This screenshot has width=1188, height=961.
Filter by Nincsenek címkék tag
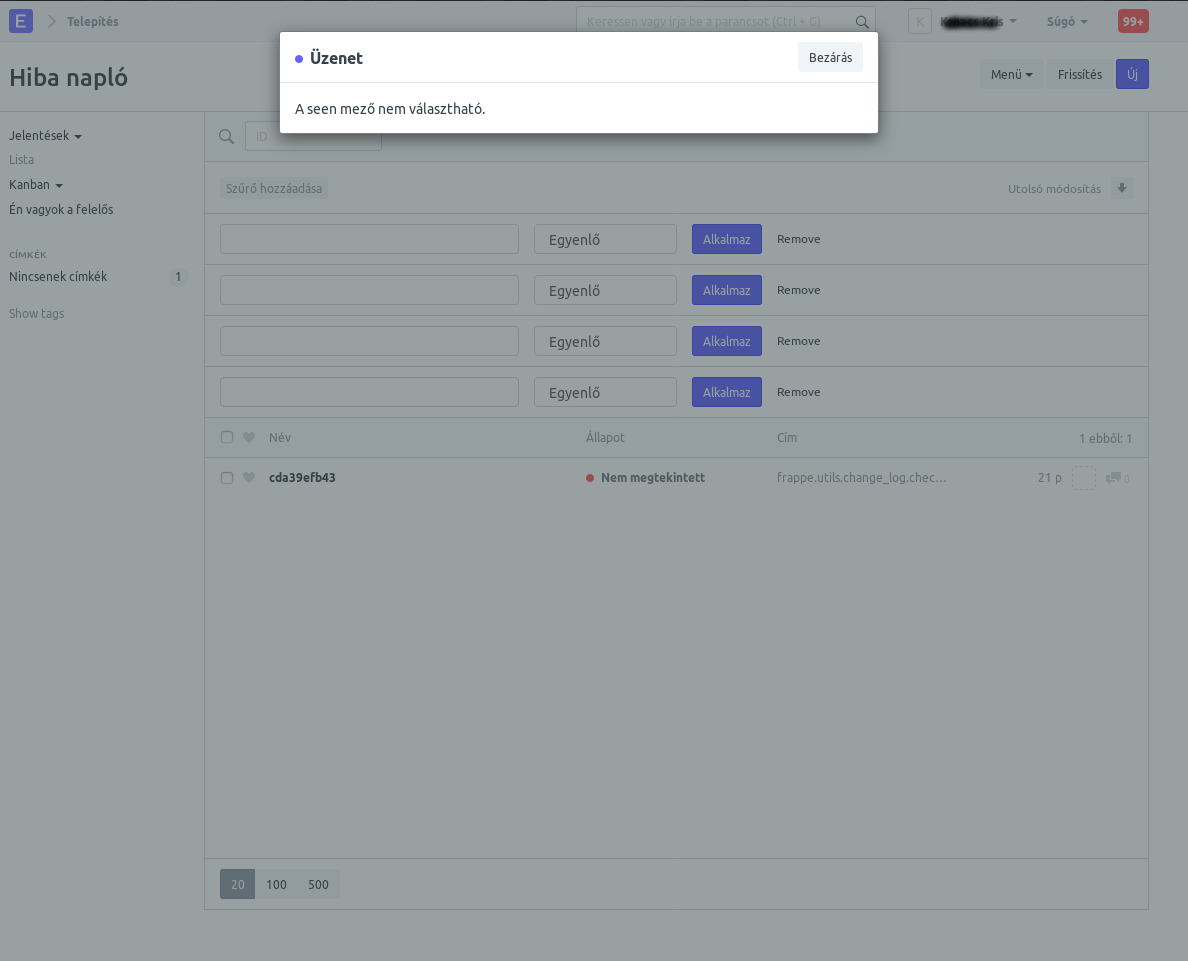tap(58, 277)
